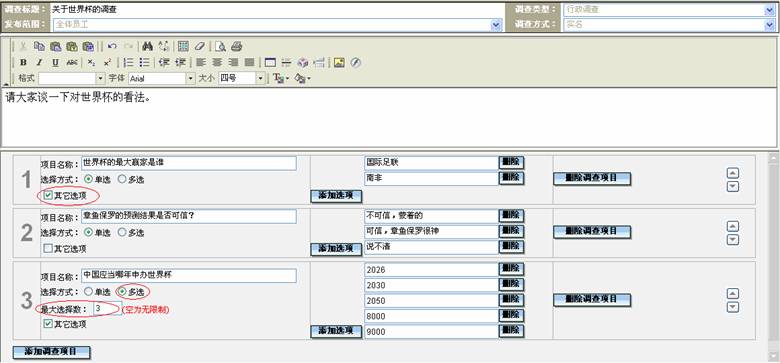Viewport: 780px width, 363px height.
Task: Click the 2050 option field
Action: [431, 301]
